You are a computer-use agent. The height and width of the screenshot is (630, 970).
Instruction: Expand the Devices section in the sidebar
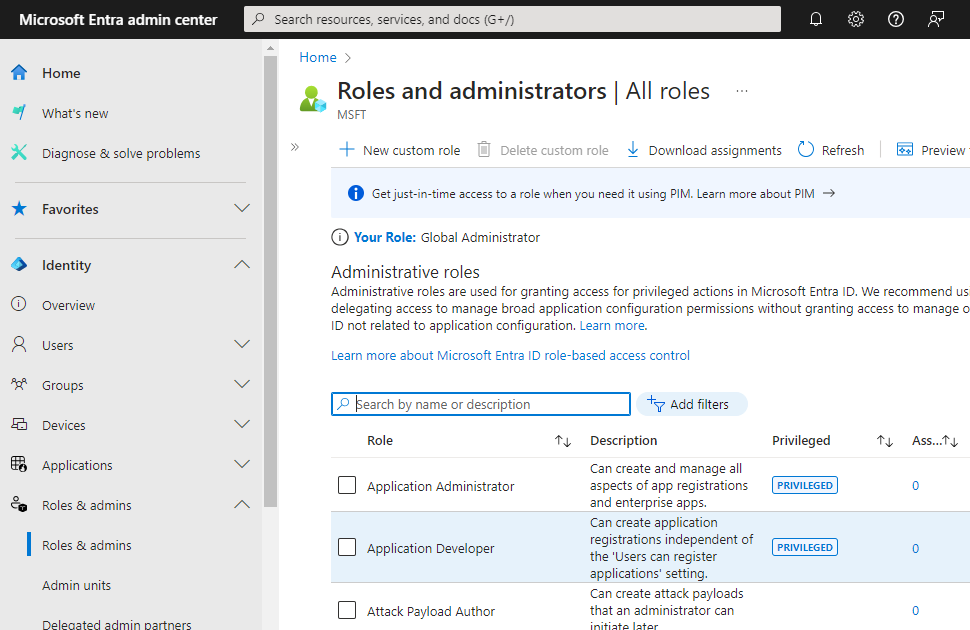[241, 424]
